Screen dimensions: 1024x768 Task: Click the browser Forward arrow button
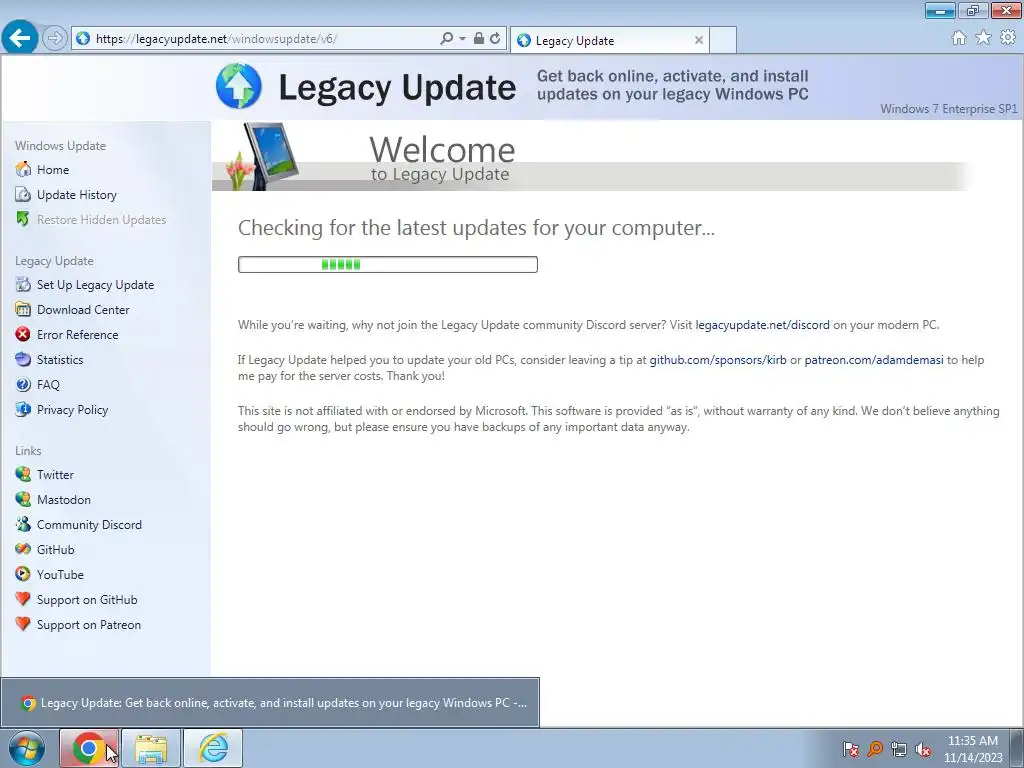(55, 39)
